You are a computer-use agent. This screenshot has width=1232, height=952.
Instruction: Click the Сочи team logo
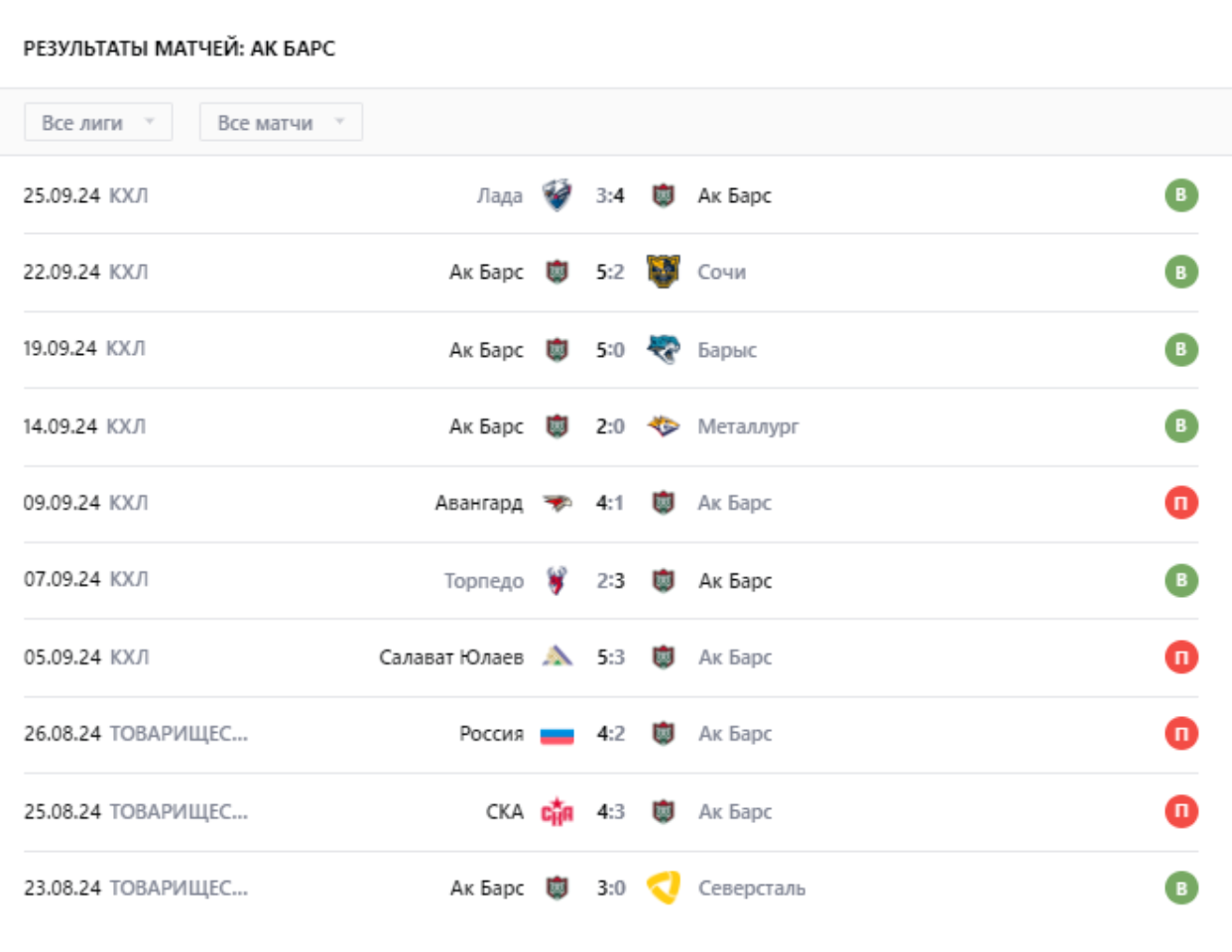click(663, 272)
